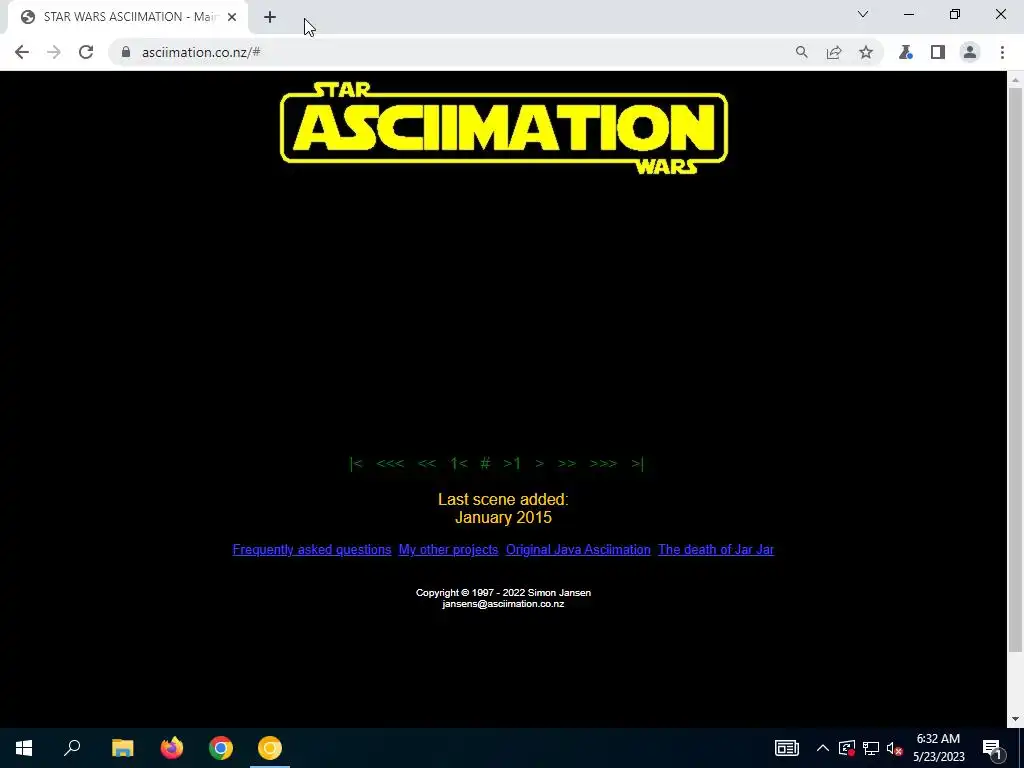Faster forward with >>> control
Viewport: 1024px width, 768px height.
click(603, 463)
